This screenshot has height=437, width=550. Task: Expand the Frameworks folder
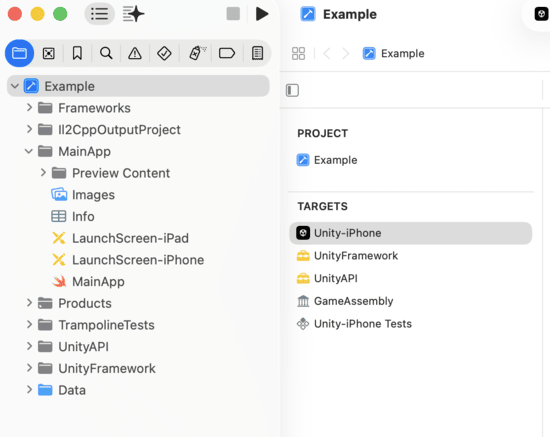pyautogui.click(x=29, y=108)
